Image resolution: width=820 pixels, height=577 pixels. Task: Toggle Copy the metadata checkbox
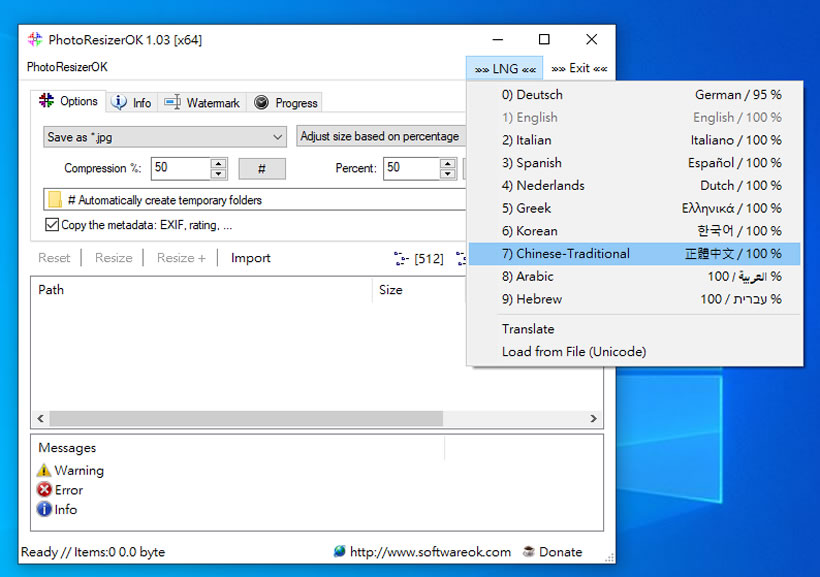point(52,225)
